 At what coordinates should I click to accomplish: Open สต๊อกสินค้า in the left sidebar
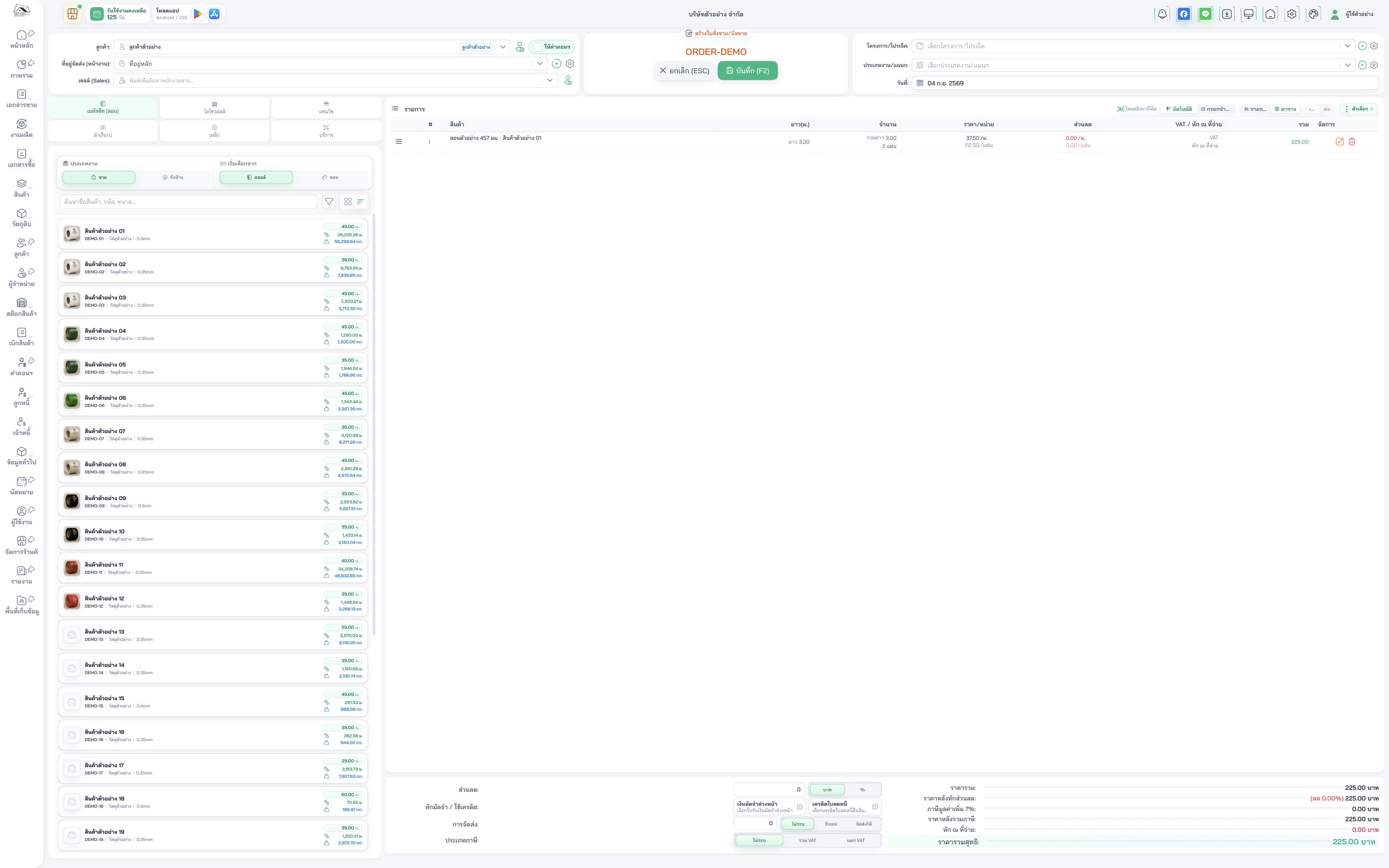pyautogui.click(x=21, y=308)
